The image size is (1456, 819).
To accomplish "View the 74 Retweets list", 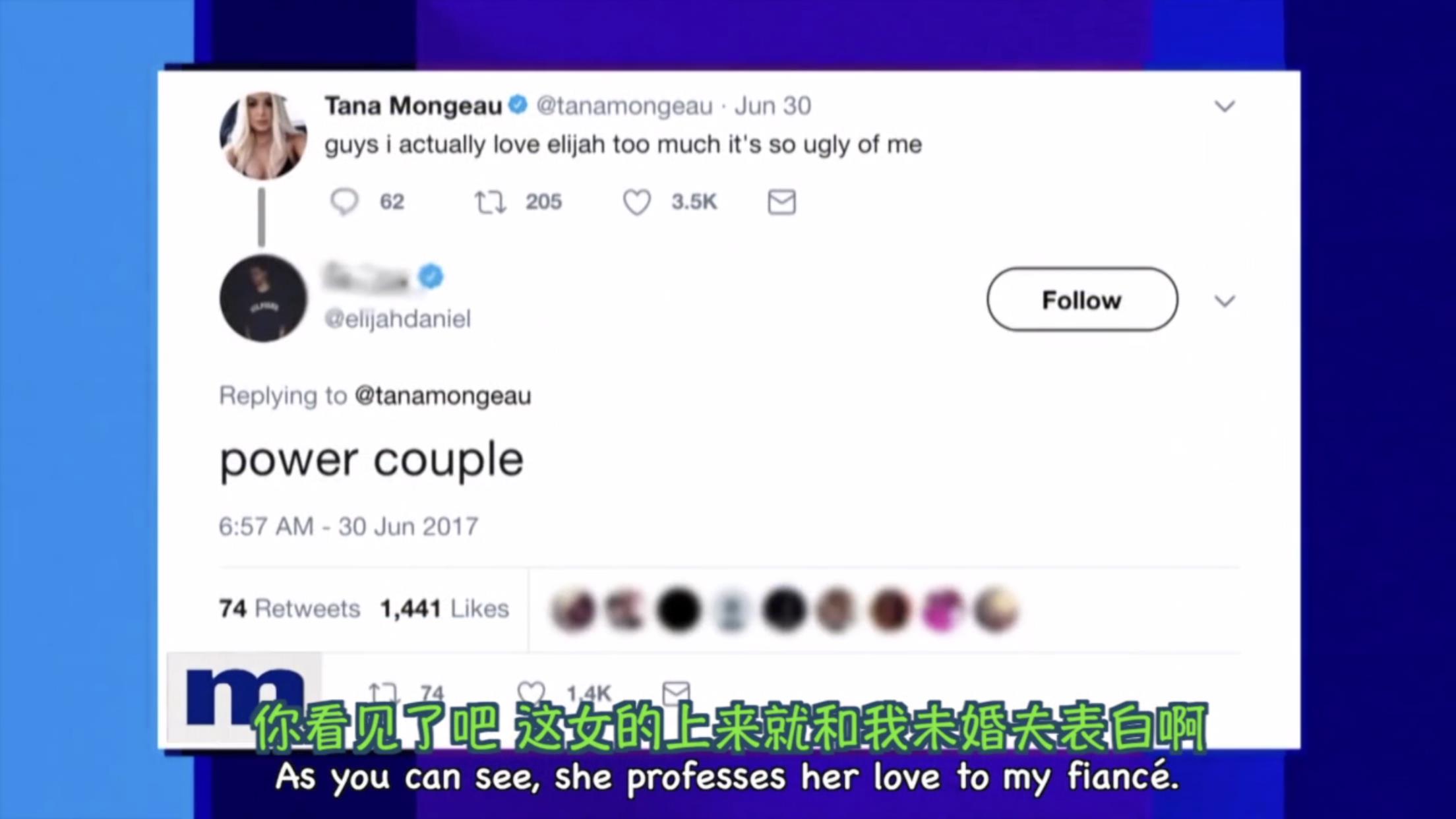I will (x=289, y=608).
